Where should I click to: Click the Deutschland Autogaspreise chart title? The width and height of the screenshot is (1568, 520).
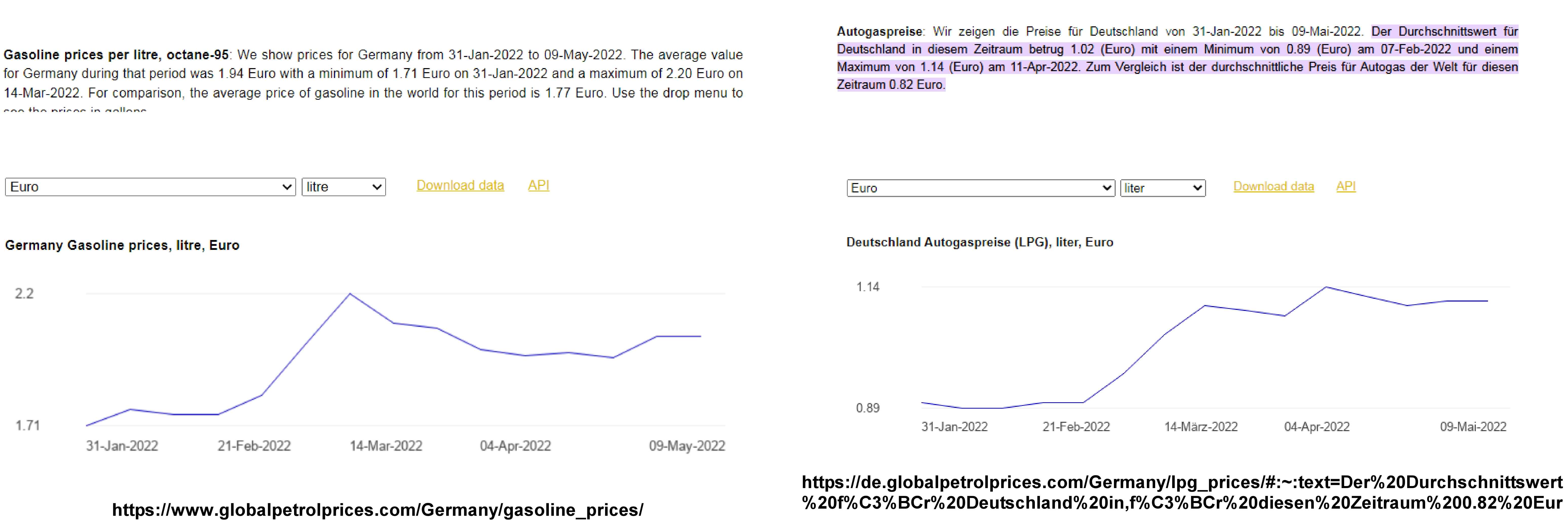click(x=979, y=242)
